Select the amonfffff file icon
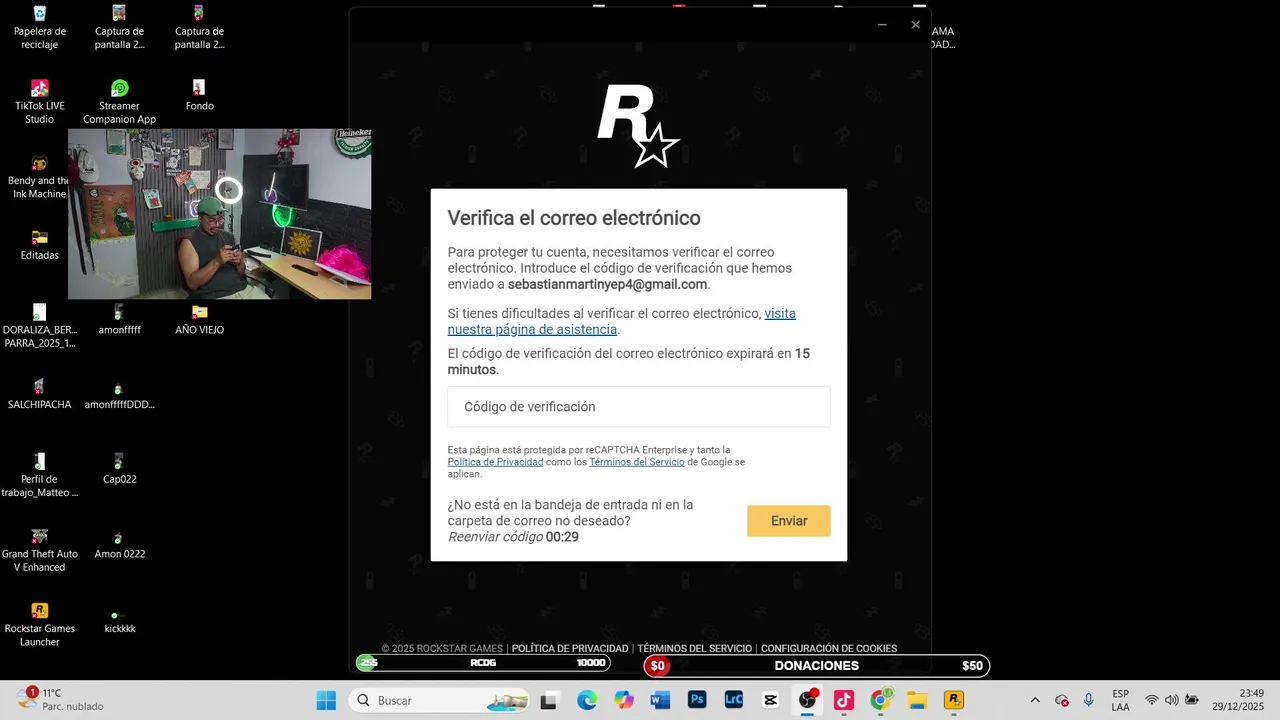1280x720 pixels. pyautogui.click(x=119, y=319)
